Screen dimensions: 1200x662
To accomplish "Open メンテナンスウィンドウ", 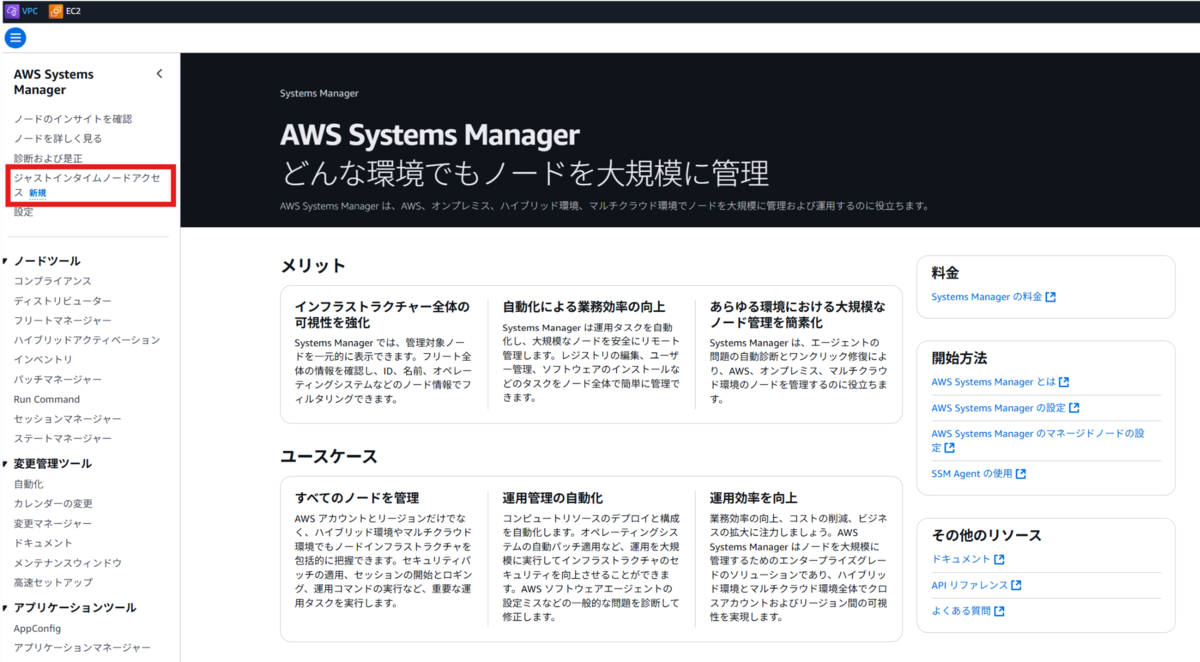I will pos(68,563).
